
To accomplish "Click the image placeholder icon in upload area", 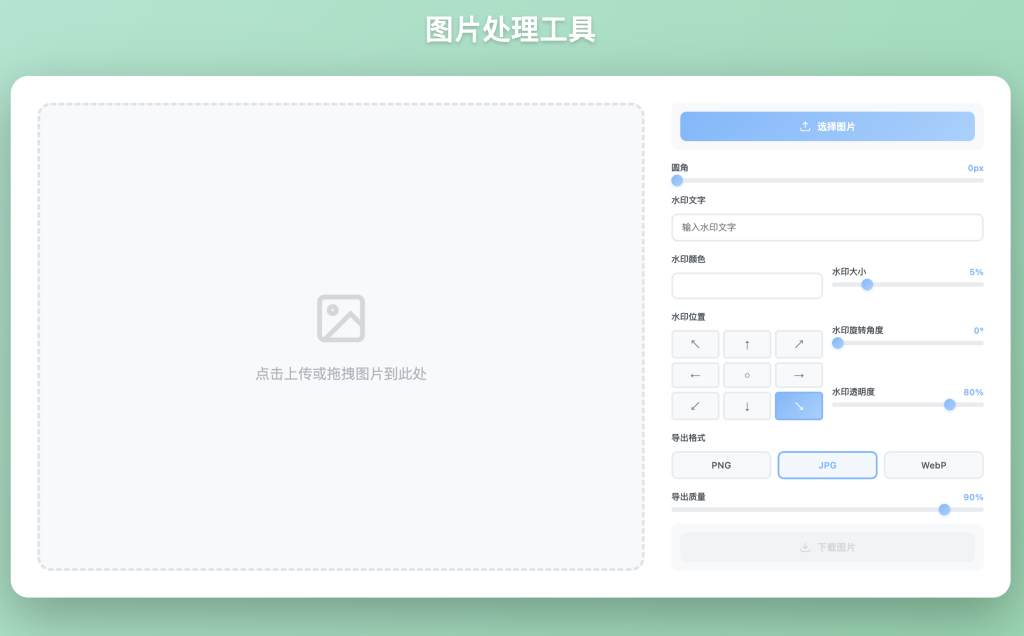I will [341, 318].
